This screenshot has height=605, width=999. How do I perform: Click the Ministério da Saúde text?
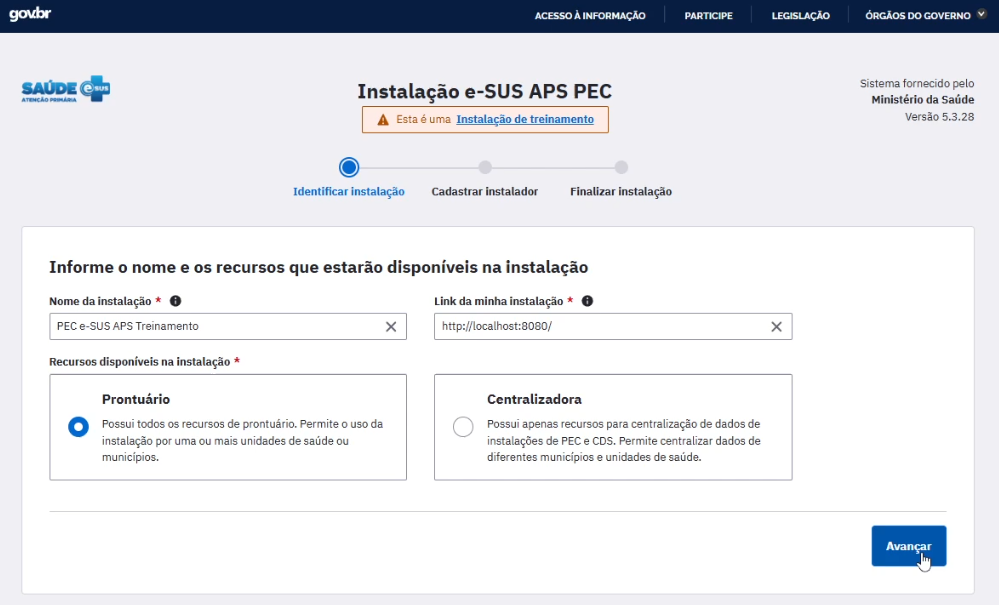pyautogui.click(x=923, y=99)
